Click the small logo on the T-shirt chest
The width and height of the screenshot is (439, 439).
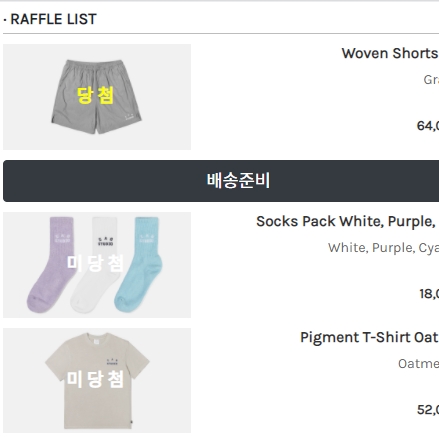coord(112,362)
